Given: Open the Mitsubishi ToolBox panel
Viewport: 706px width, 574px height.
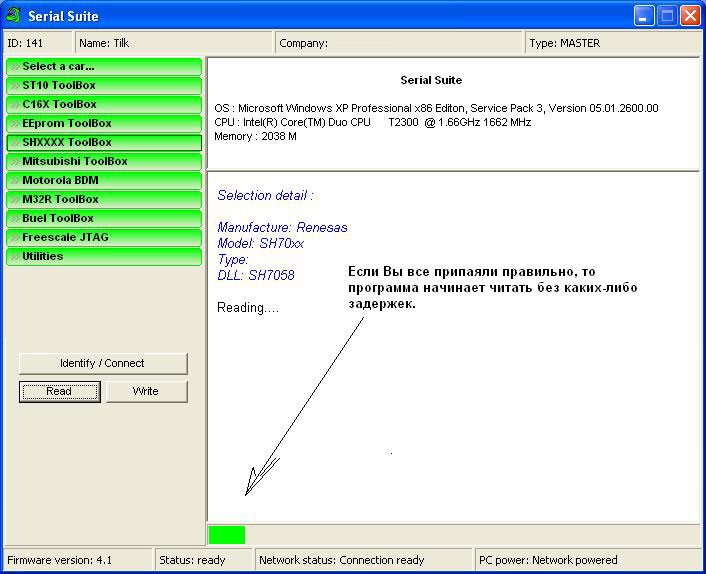Looking at the screenshot, I should (104, 161).
